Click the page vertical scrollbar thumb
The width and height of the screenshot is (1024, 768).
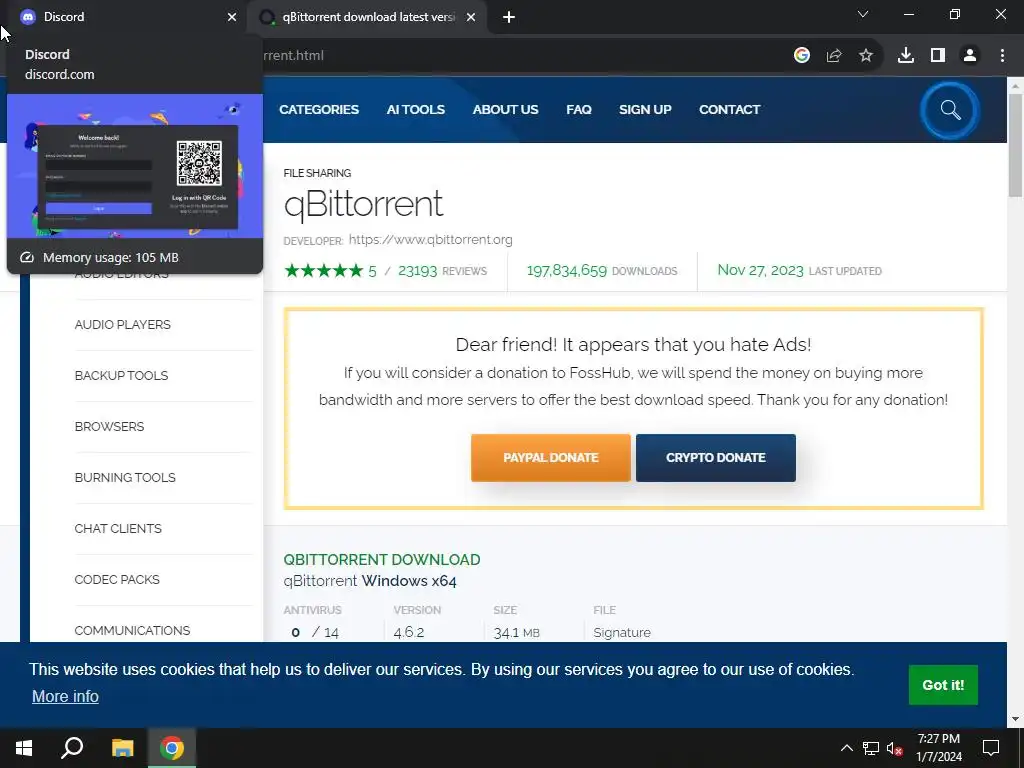(x=1015, y=145)
